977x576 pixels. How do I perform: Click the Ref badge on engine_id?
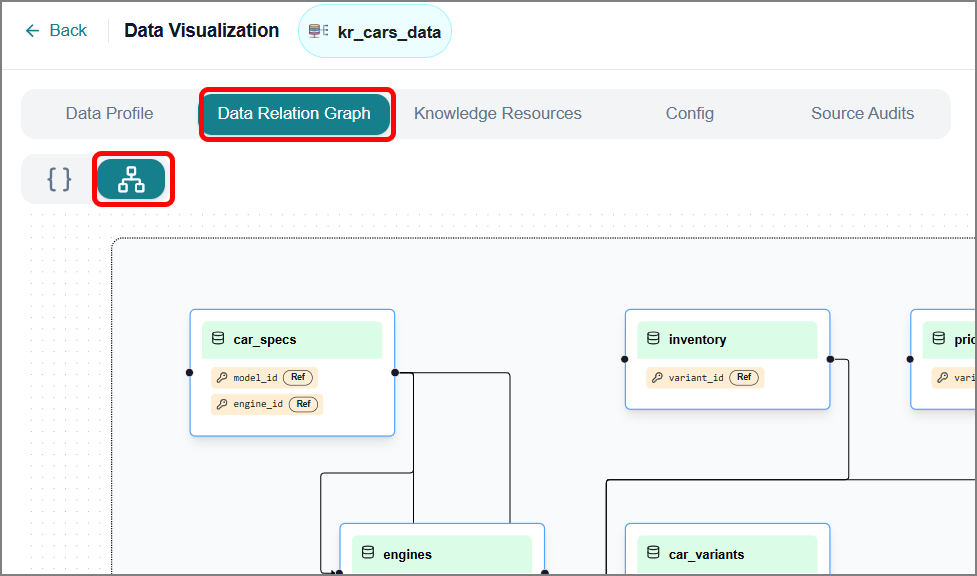(x=303, y=404)
